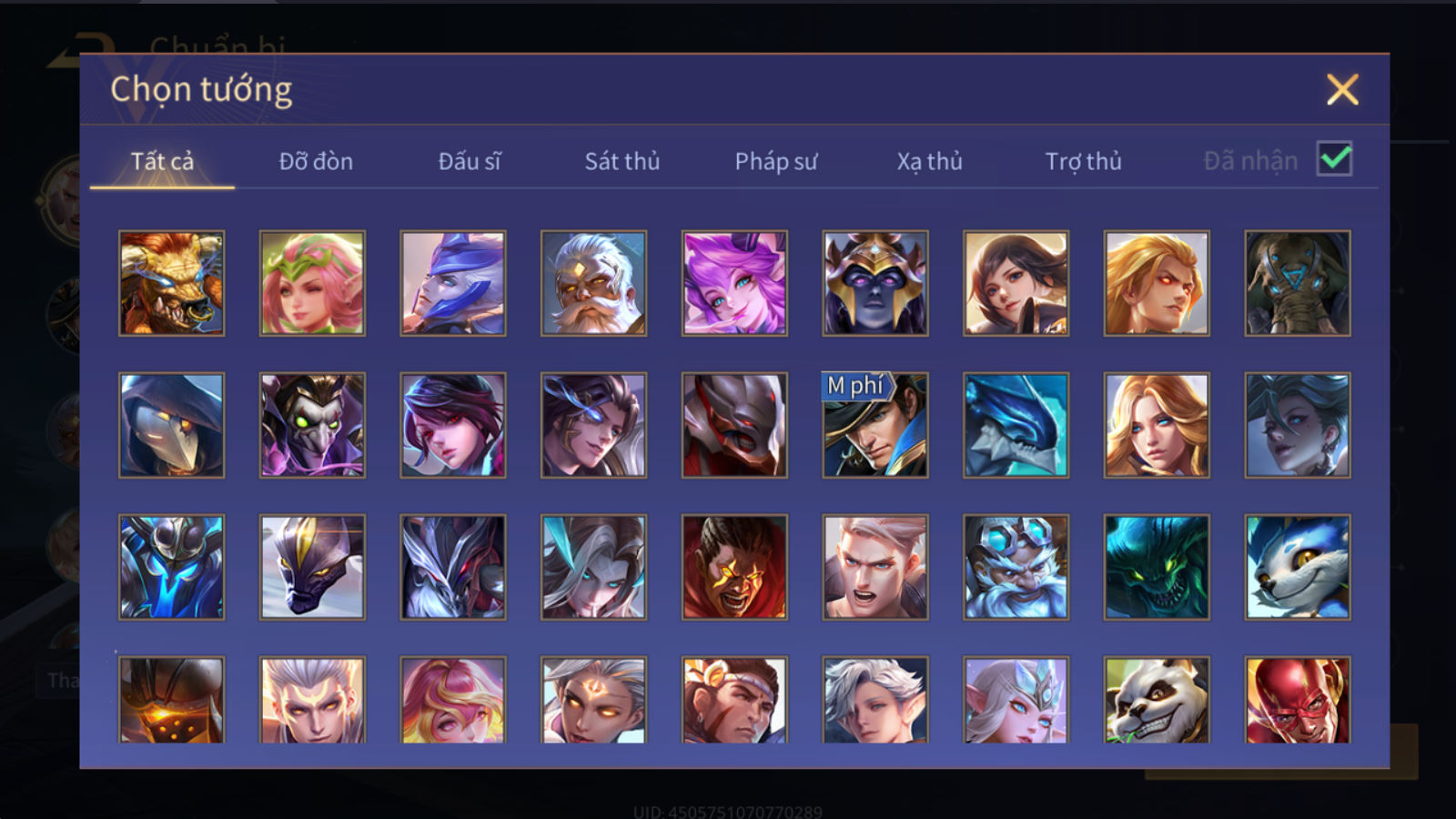
Task: Pick the pink-haired hero with green leaf crown
Action: [x=312, y=283]
